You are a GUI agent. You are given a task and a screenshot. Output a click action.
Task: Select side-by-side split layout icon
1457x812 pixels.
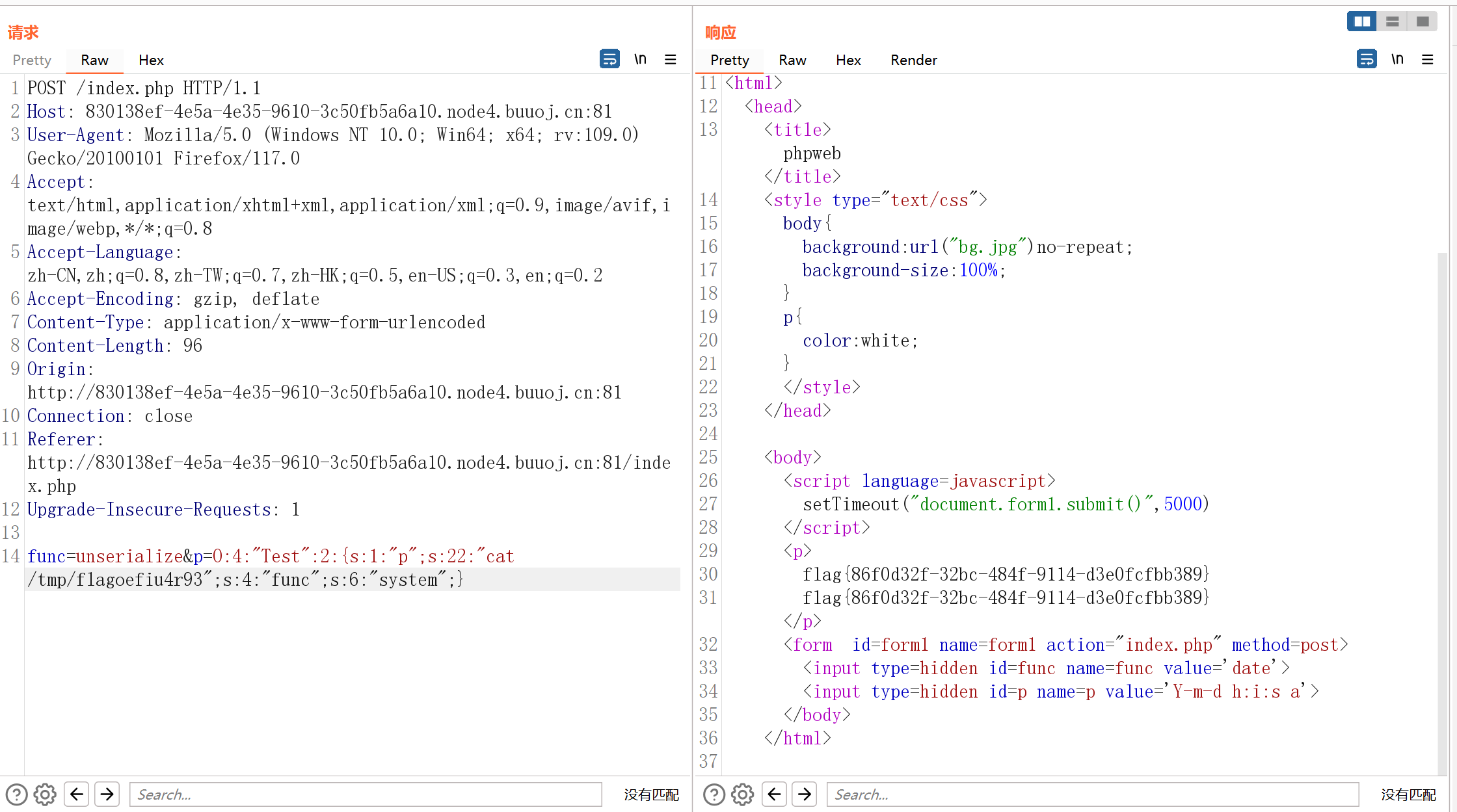click(x=1362, y=21)
